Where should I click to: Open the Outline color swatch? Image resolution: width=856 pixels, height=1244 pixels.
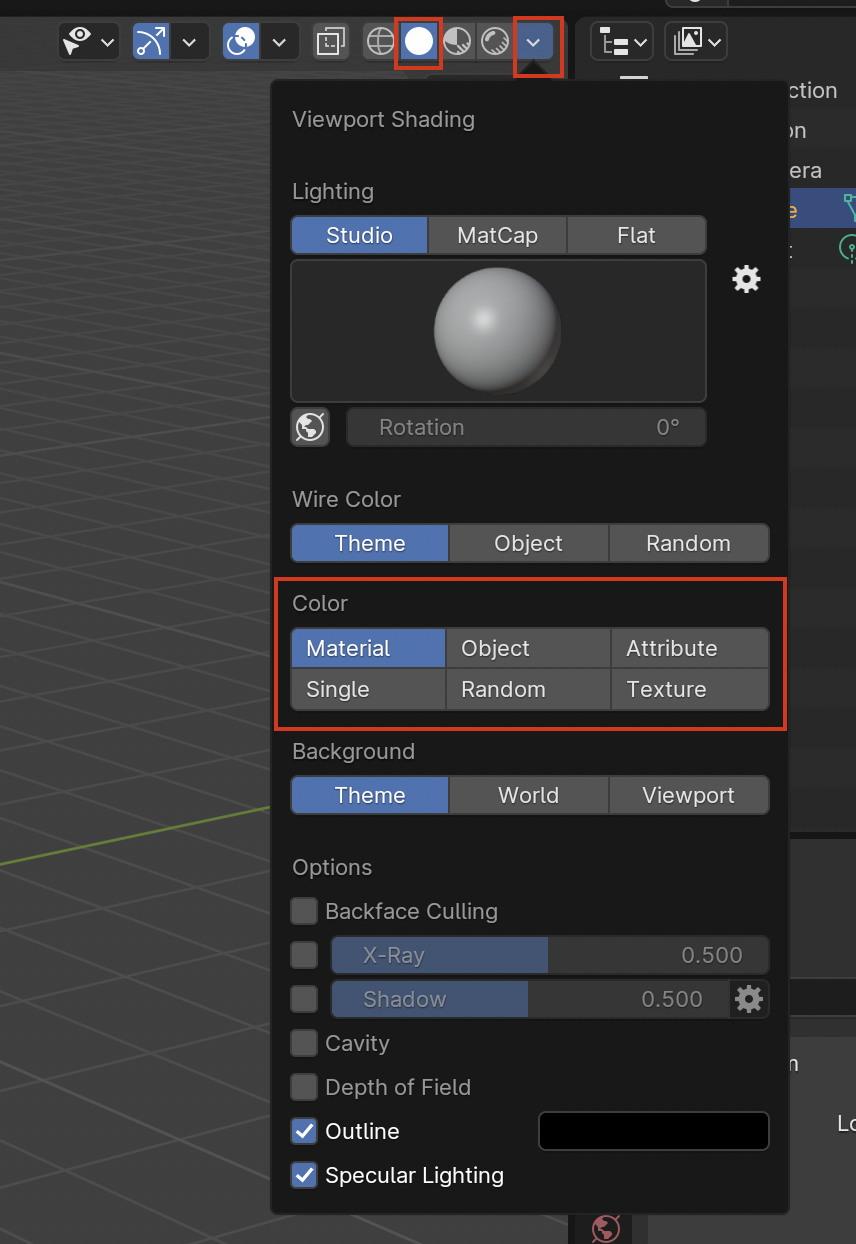pos(653,1131)
